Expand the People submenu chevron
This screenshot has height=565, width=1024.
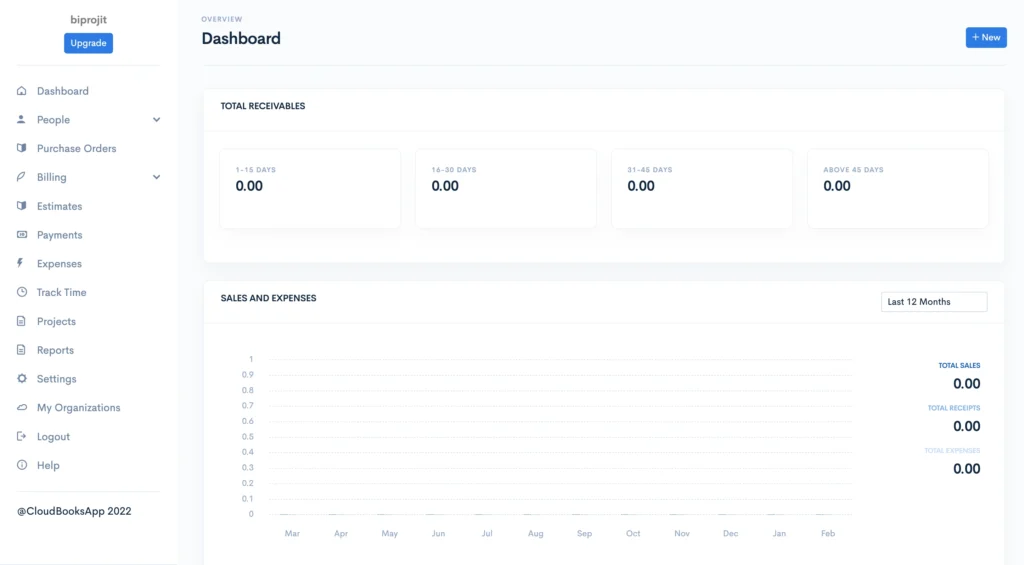click(x=156, y=120)
